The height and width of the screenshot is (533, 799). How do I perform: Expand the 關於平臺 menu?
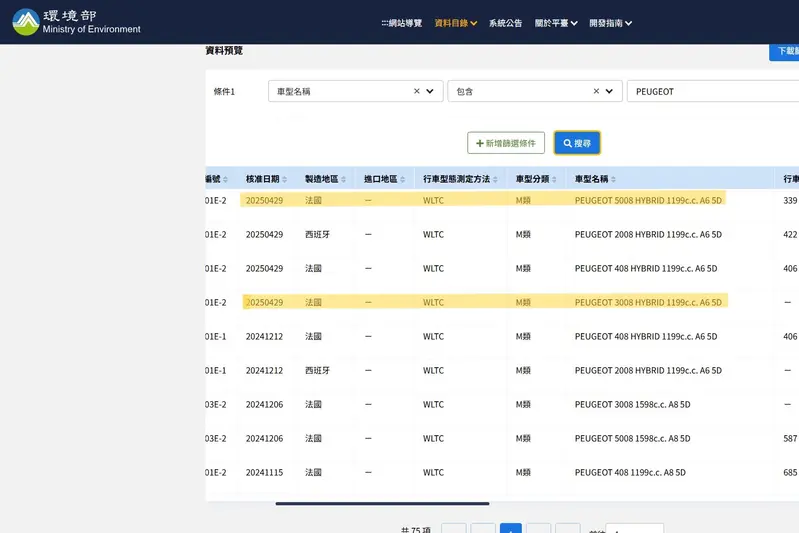556,23
